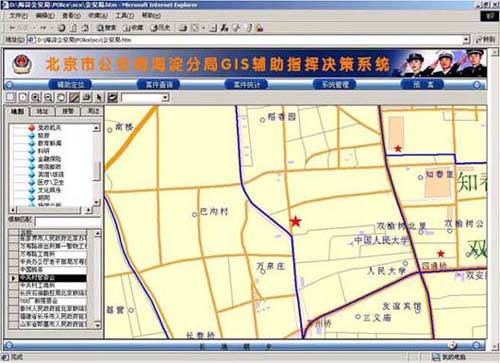500x363 pixels.
Task: Activate the pan hand tool
Action: pyautogui.click(x=61, y=97)
